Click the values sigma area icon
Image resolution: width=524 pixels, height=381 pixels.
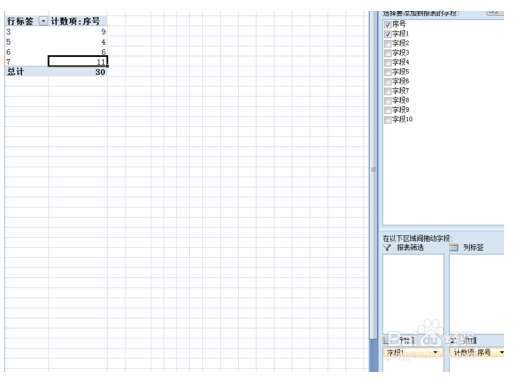453,341
